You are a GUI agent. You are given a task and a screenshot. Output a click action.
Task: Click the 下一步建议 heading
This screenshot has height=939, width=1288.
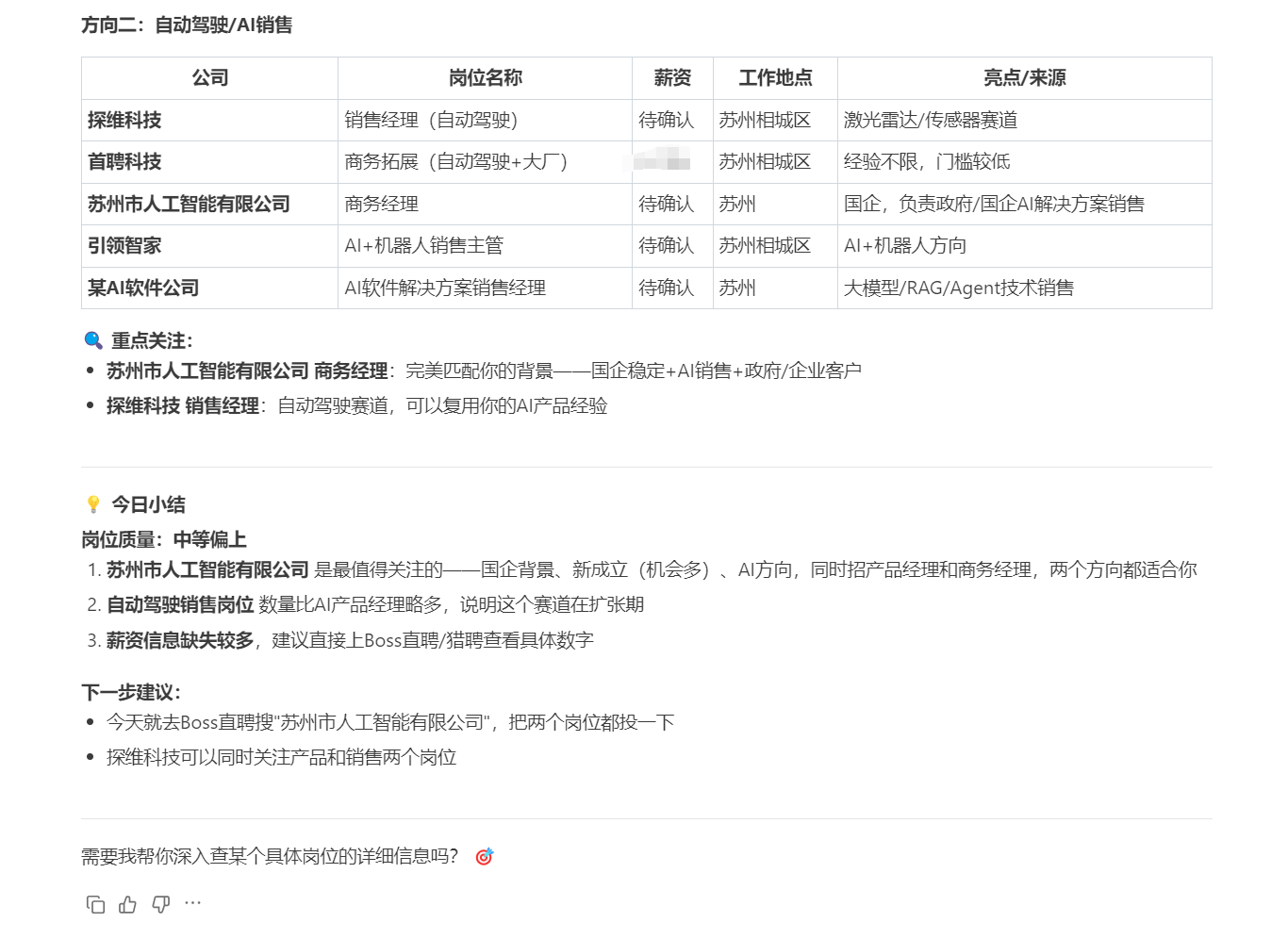[131, 692]
